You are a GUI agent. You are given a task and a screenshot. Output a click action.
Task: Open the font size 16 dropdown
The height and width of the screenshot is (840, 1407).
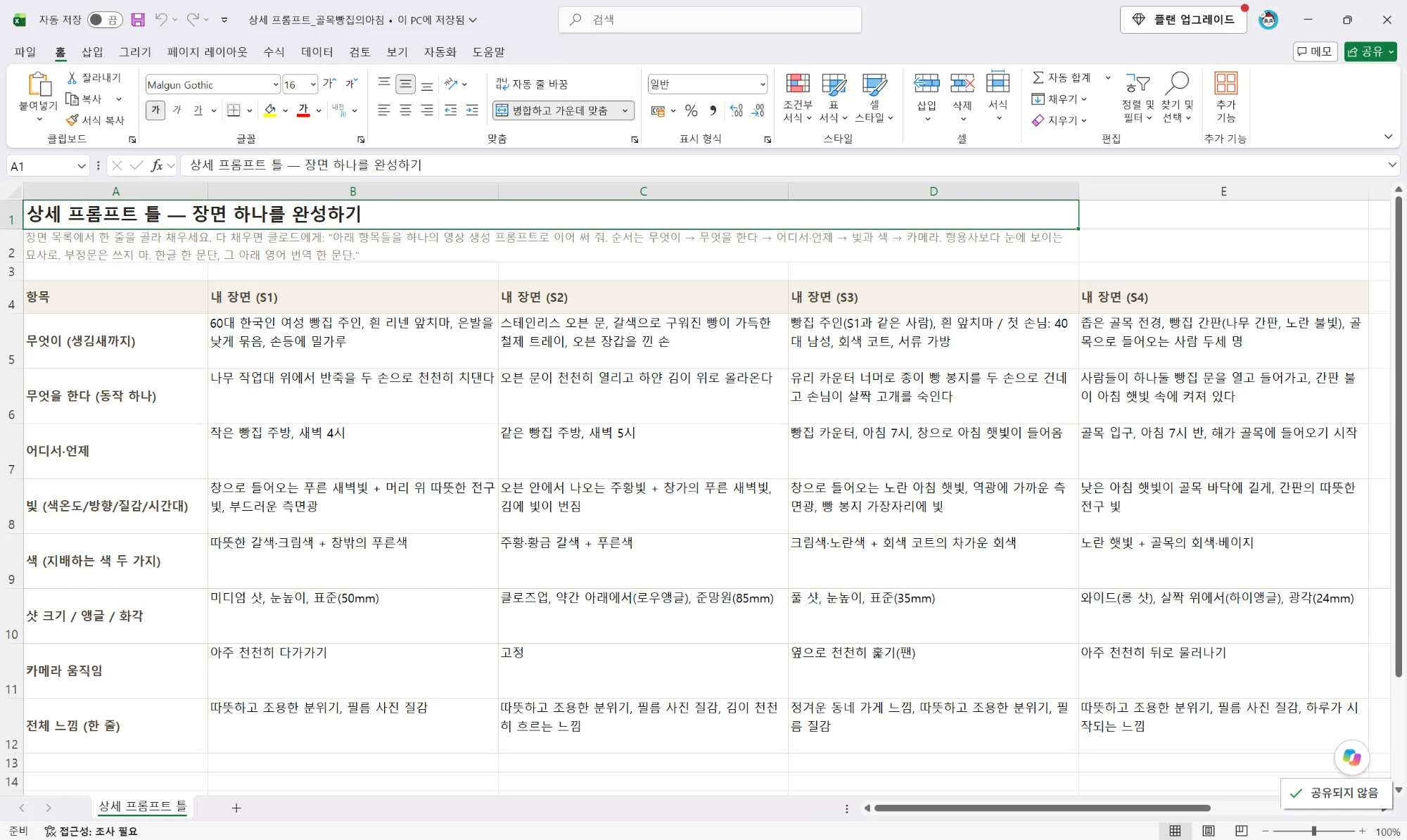click(x=313, y=84)
